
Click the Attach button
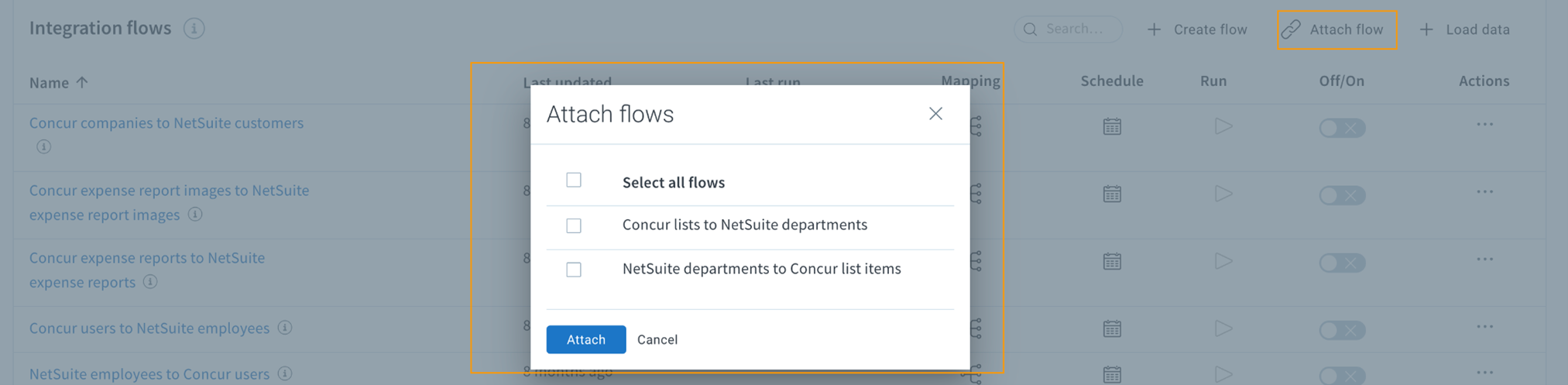(586, 339)
